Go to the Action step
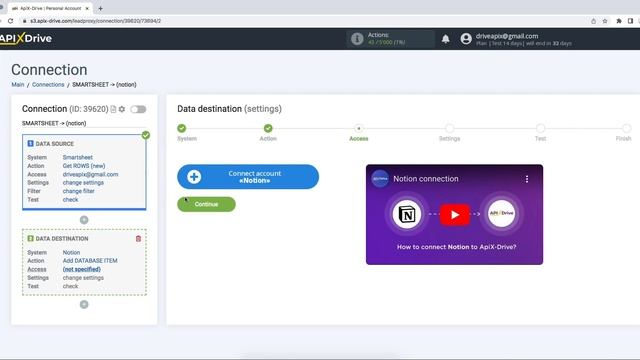 click(x=268, y=129)
